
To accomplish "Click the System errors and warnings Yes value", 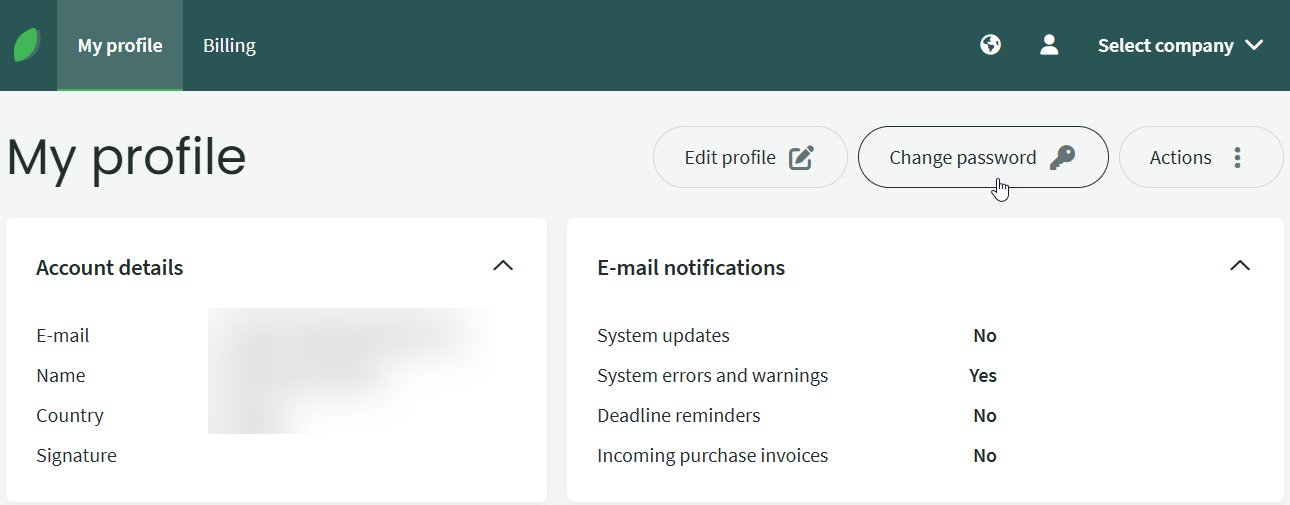I will click(983, 376).
